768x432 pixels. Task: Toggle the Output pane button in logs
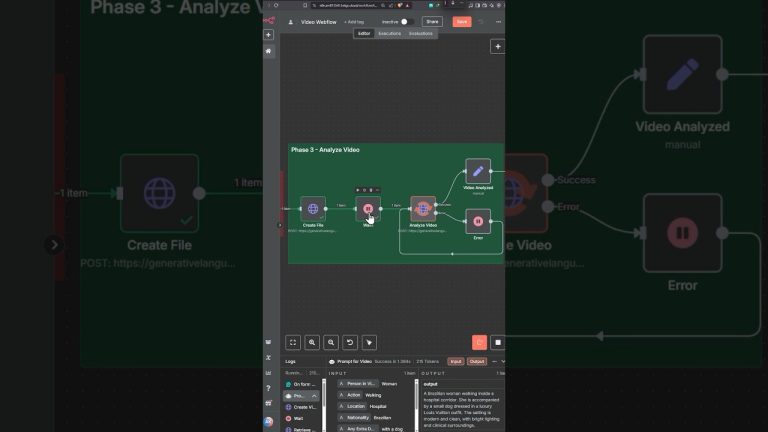coord(477,361)
